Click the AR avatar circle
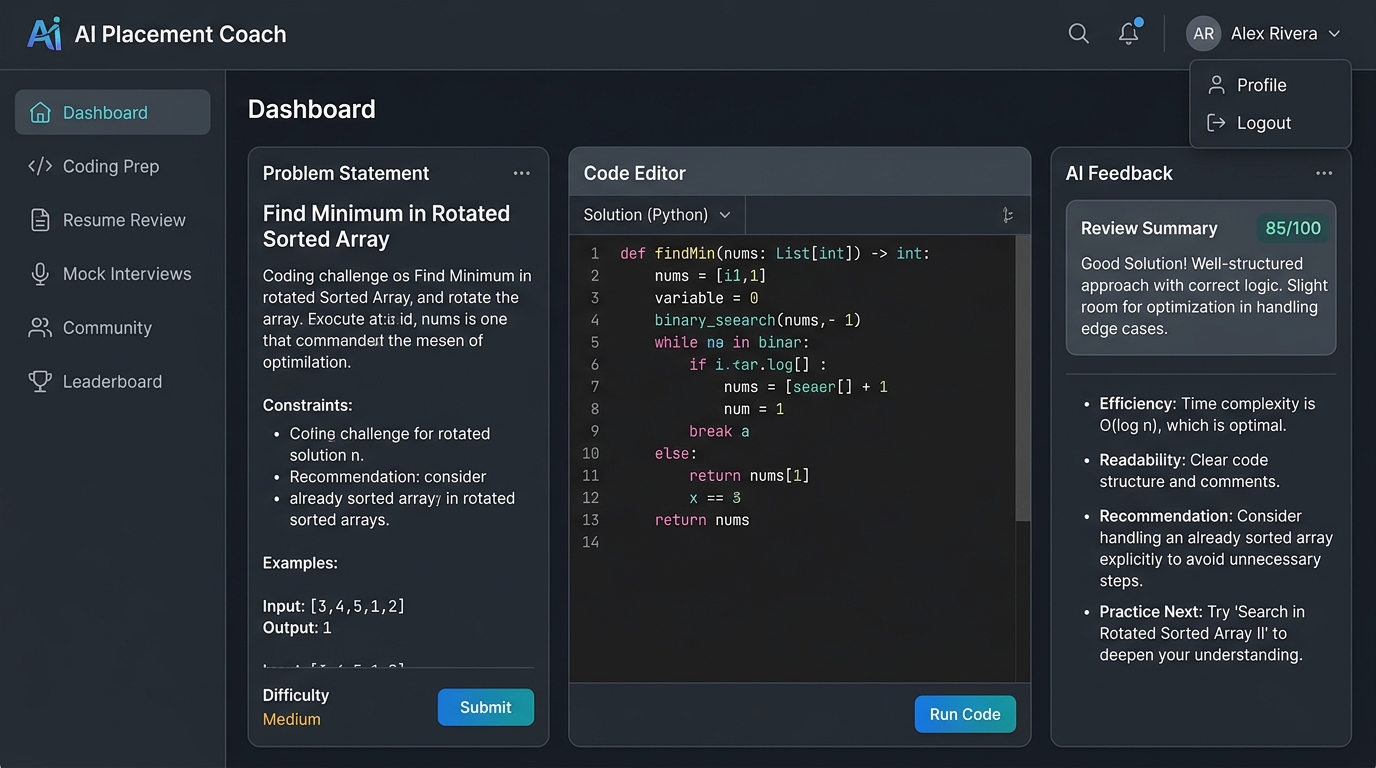Viewport: 1376px width, 768px height. tap(1204, 33)
